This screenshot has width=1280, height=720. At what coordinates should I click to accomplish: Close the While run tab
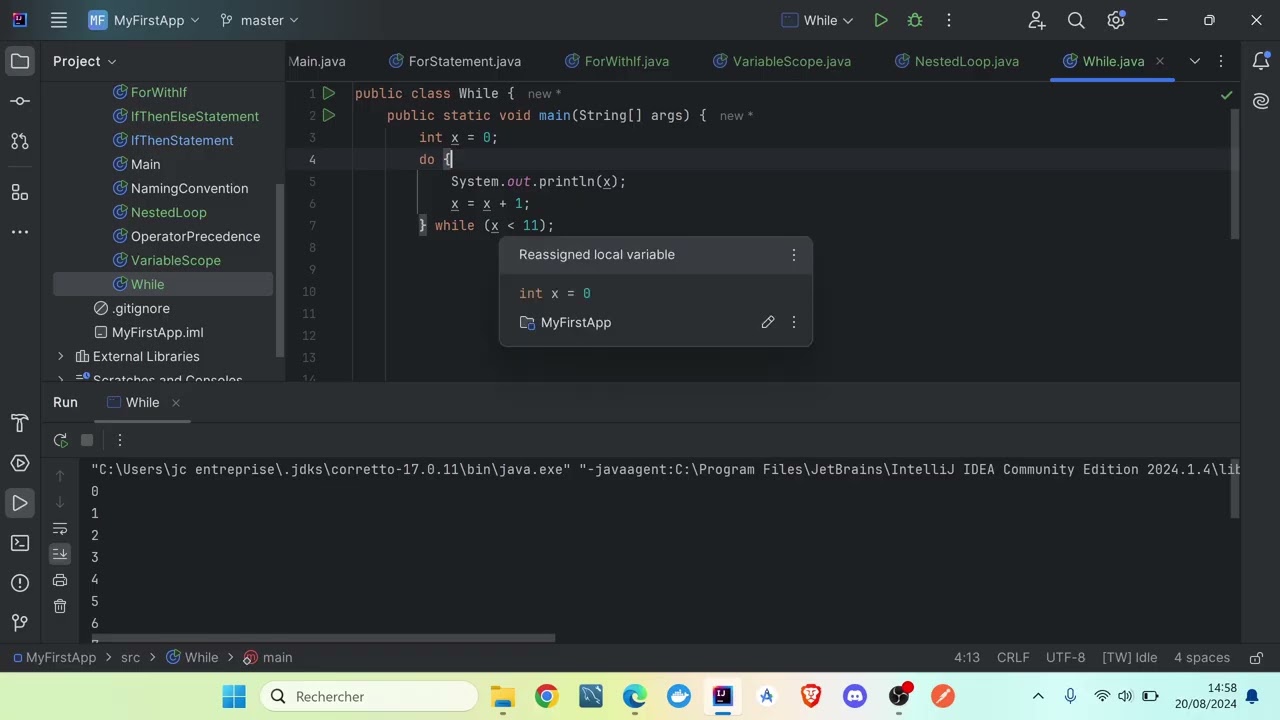pyautogui.click(x=175, y=402)
